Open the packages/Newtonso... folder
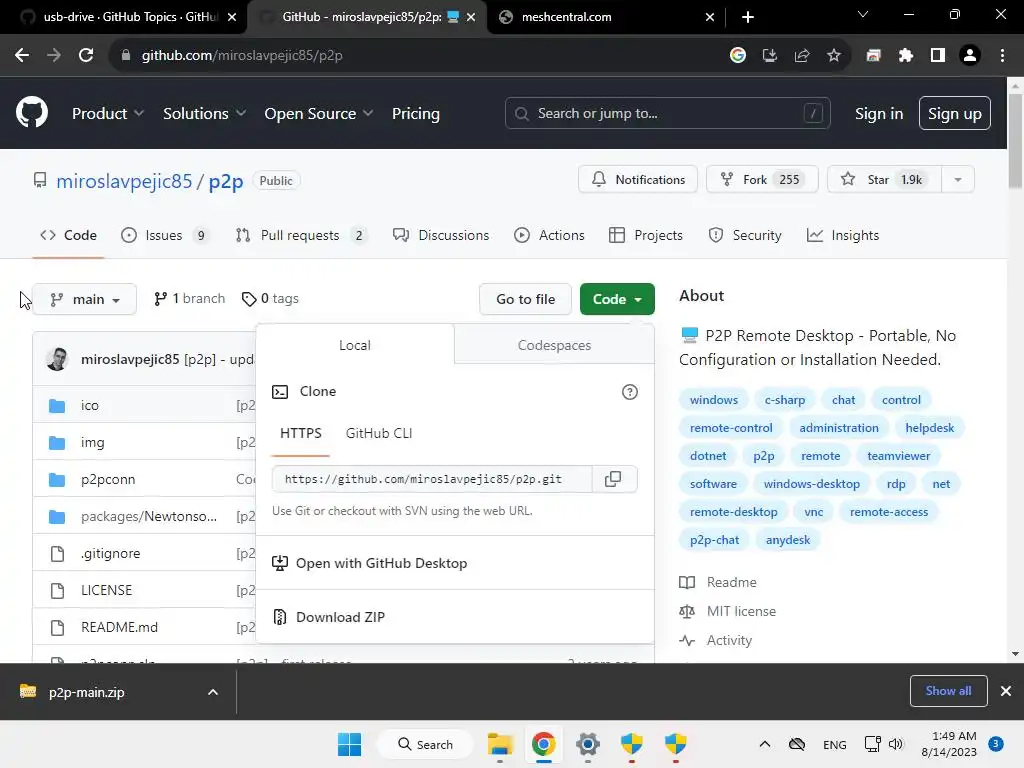This screenshot has height=768, width=1024. 148,517
